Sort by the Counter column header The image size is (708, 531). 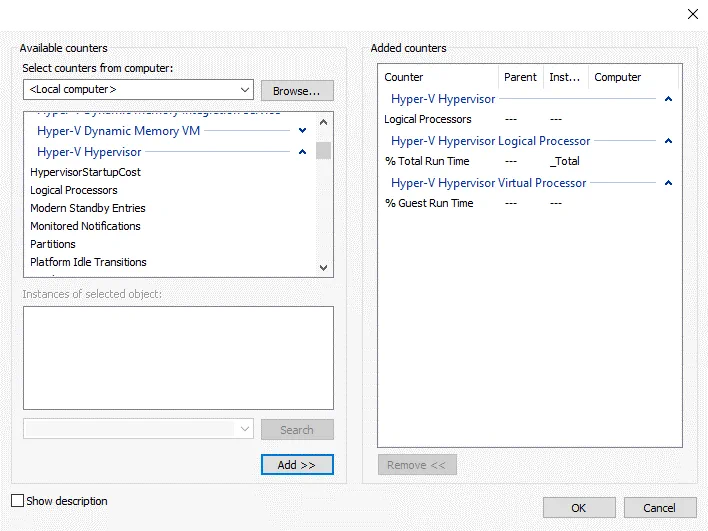tap(404, 77)
